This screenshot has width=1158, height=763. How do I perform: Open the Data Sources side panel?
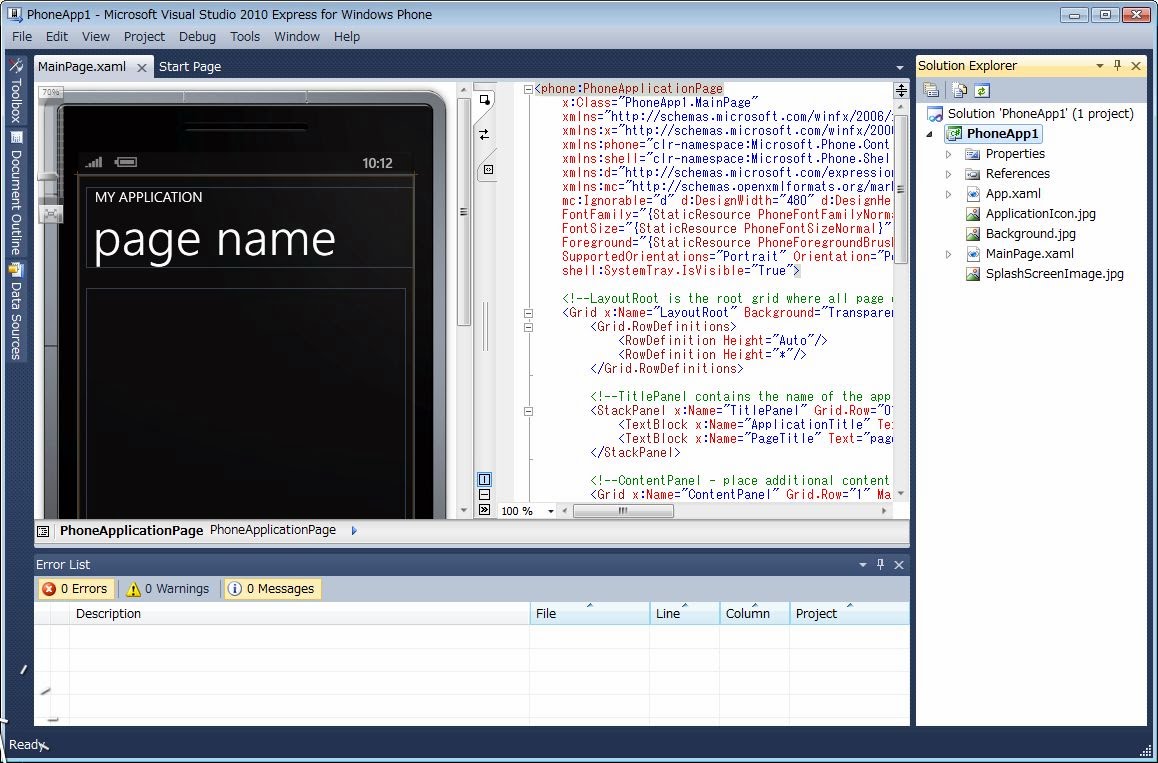16,311
